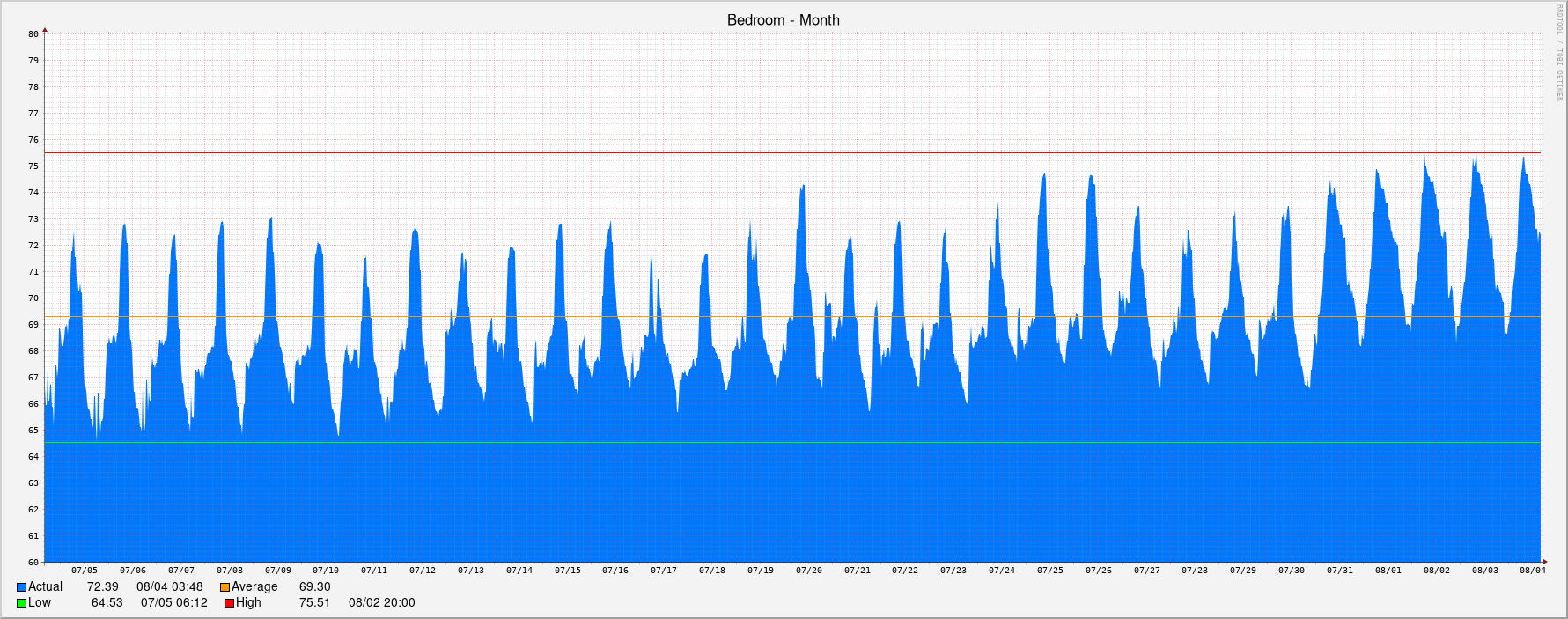Screen dimensions: 1568x619
Task: Select the chart title 'Bedroom - Month'
Action: (784, 20)
